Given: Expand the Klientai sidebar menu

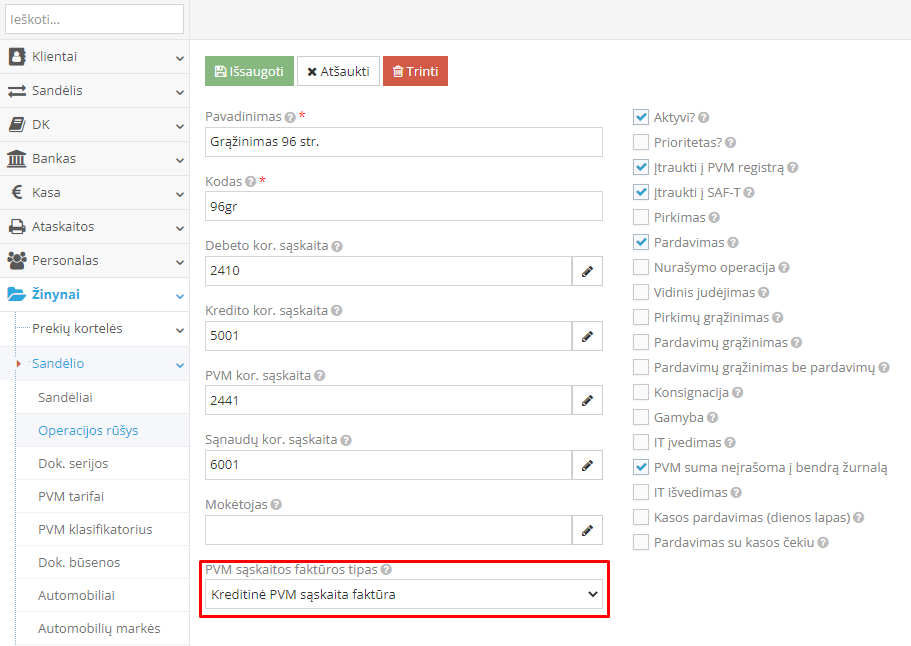Looking at the screenshot, I should pos(94,57).
